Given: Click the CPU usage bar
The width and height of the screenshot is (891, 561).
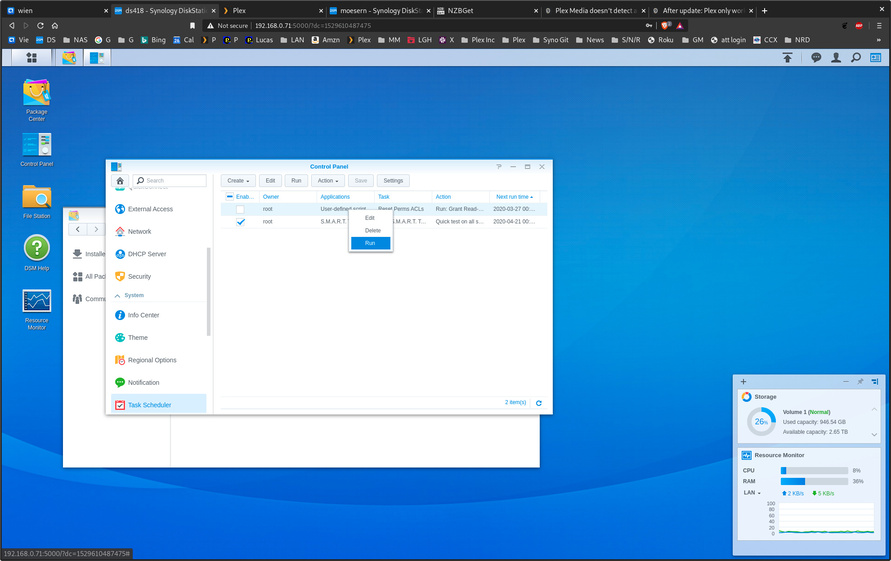Looking at the screenshot, I should (814, 471).
